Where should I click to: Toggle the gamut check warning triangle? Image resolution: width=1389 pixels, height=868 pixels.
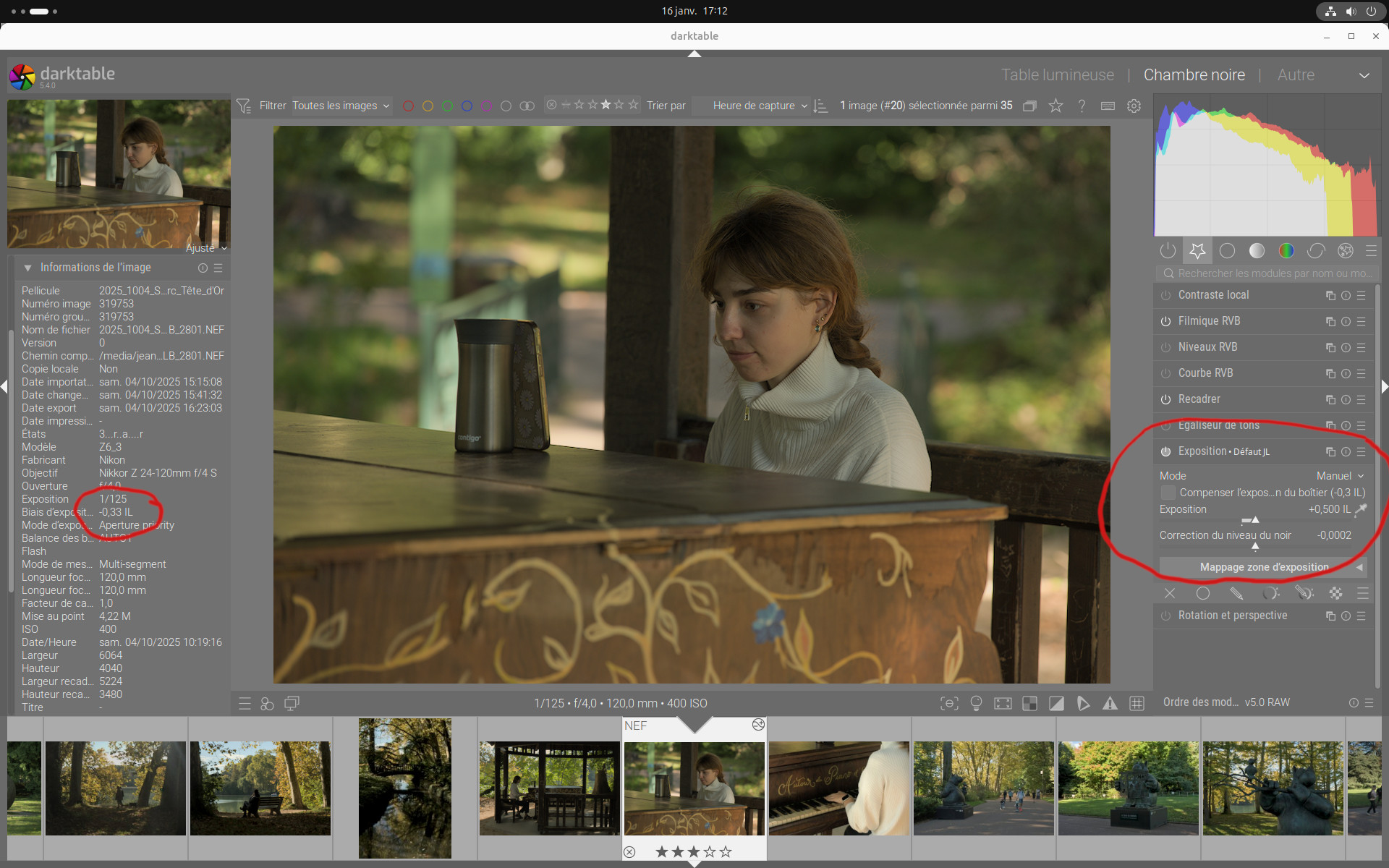tap(1110, 703)
